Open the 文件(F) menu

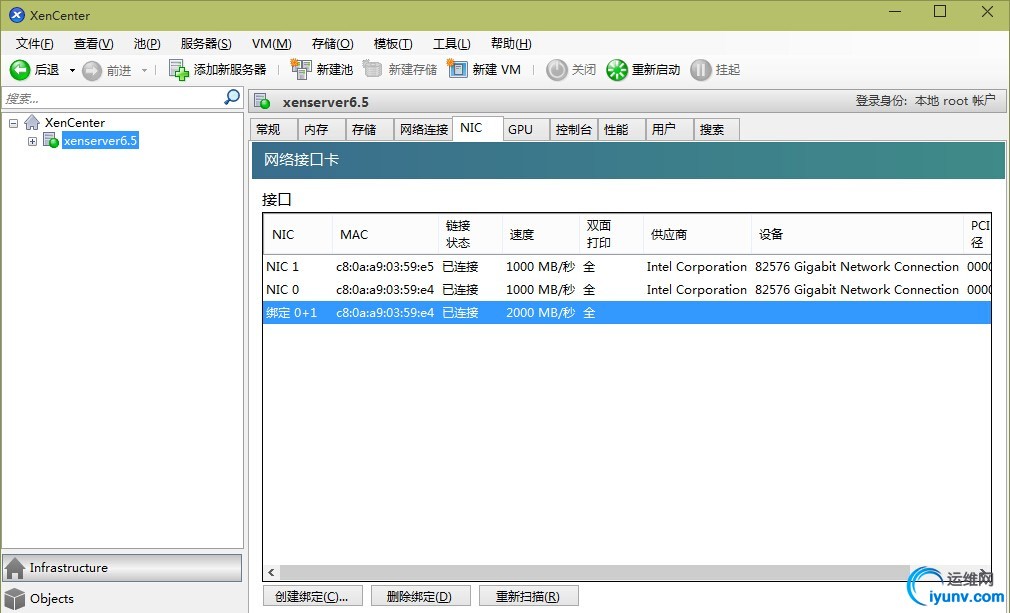click(35, 44)
